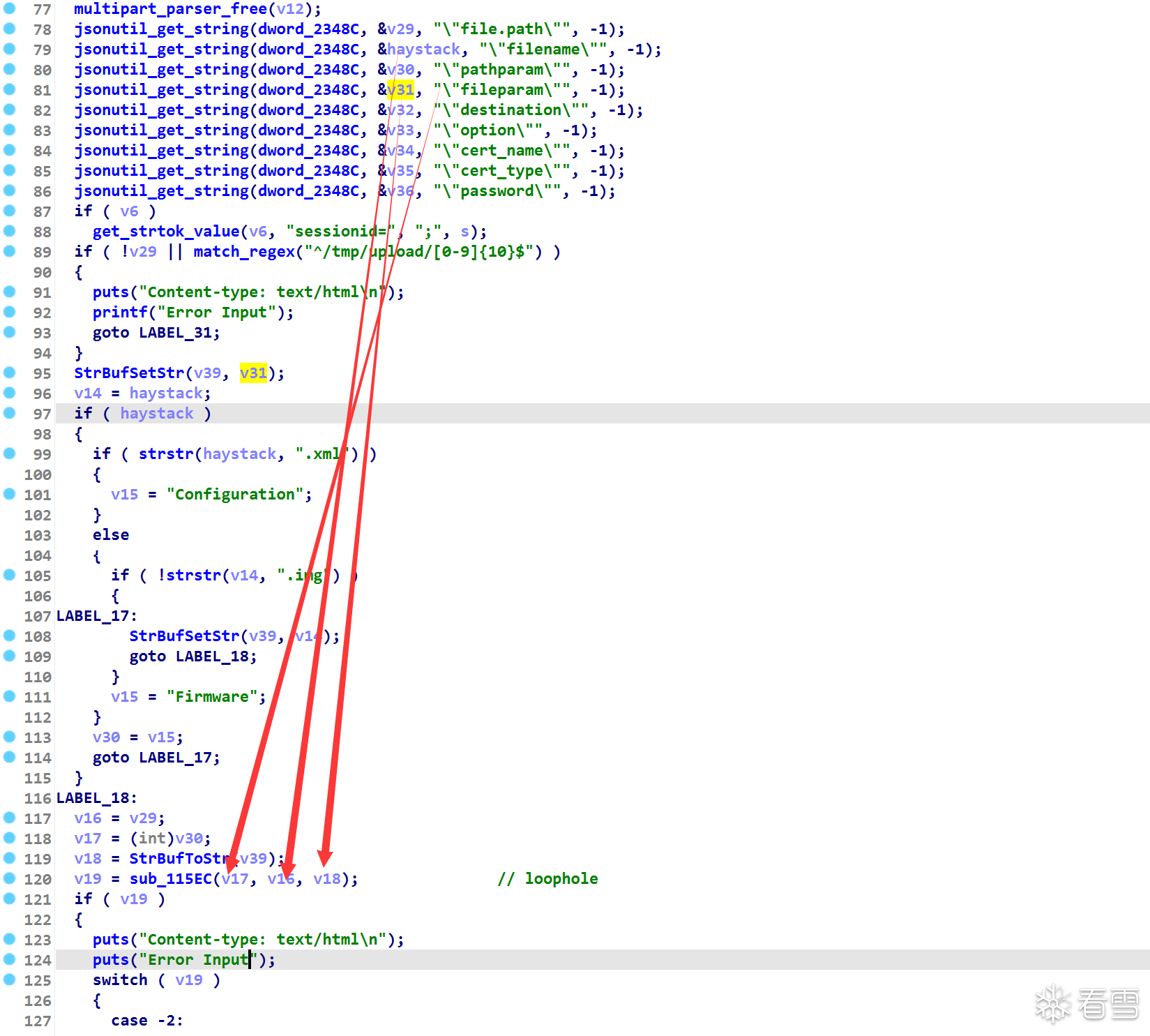Click the switch keyword on line 125
The width and height of the screenshot is (1150, 1036).
120,980
